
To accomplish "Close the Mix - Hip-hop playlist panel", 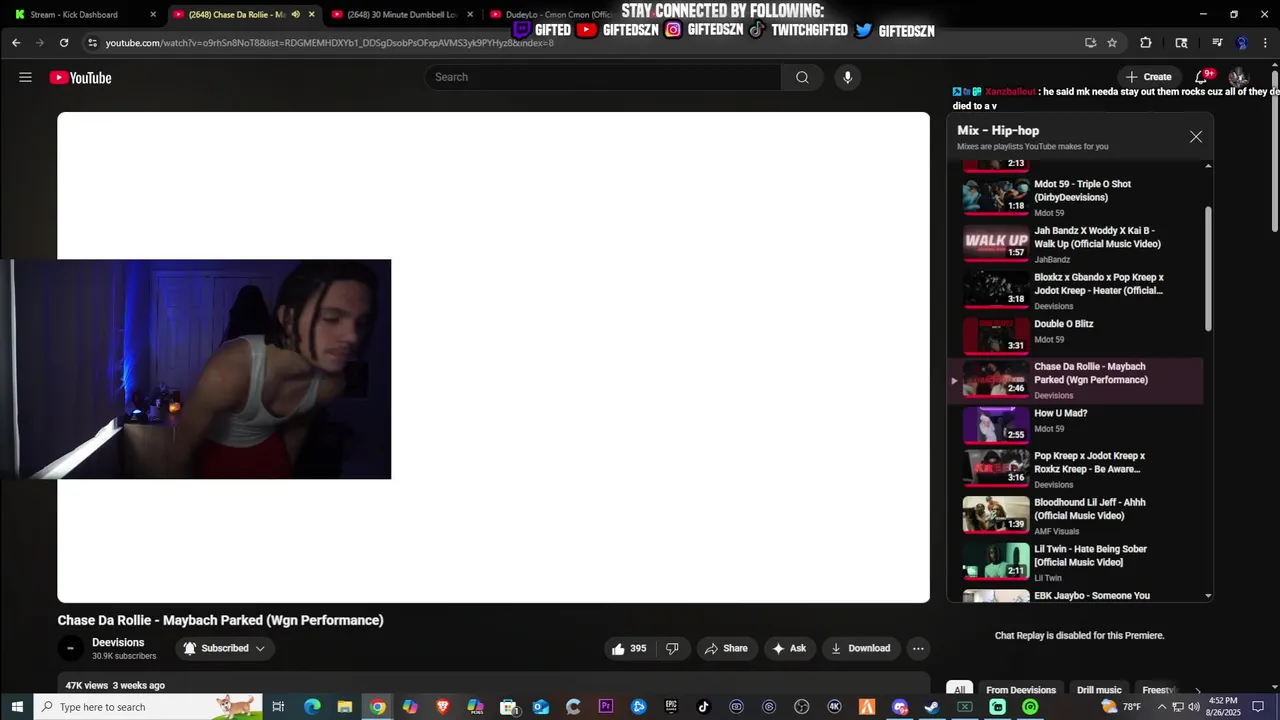I will 1196,137.
